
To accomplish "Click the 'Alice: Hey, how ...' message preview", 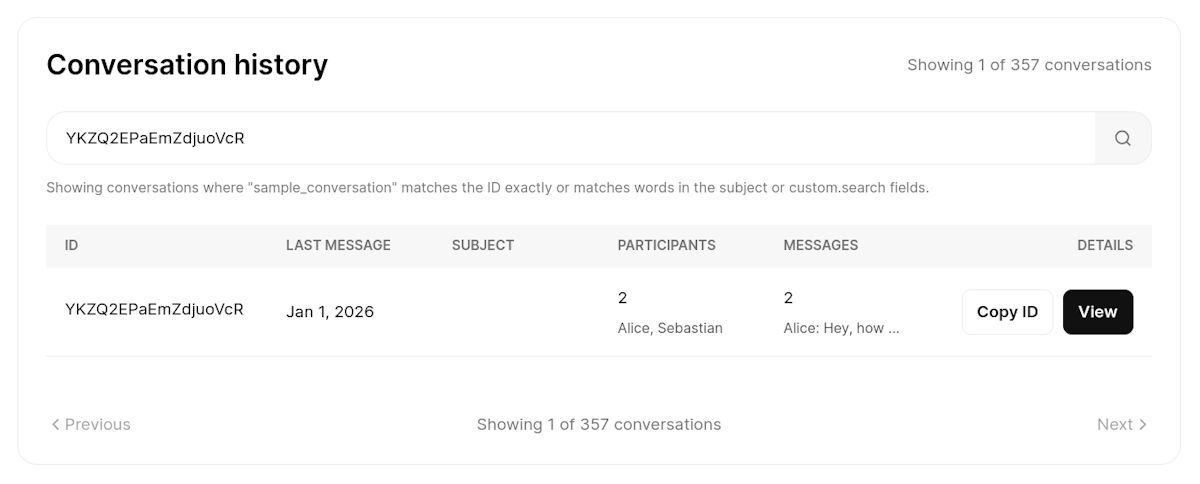I will (842, 328).
